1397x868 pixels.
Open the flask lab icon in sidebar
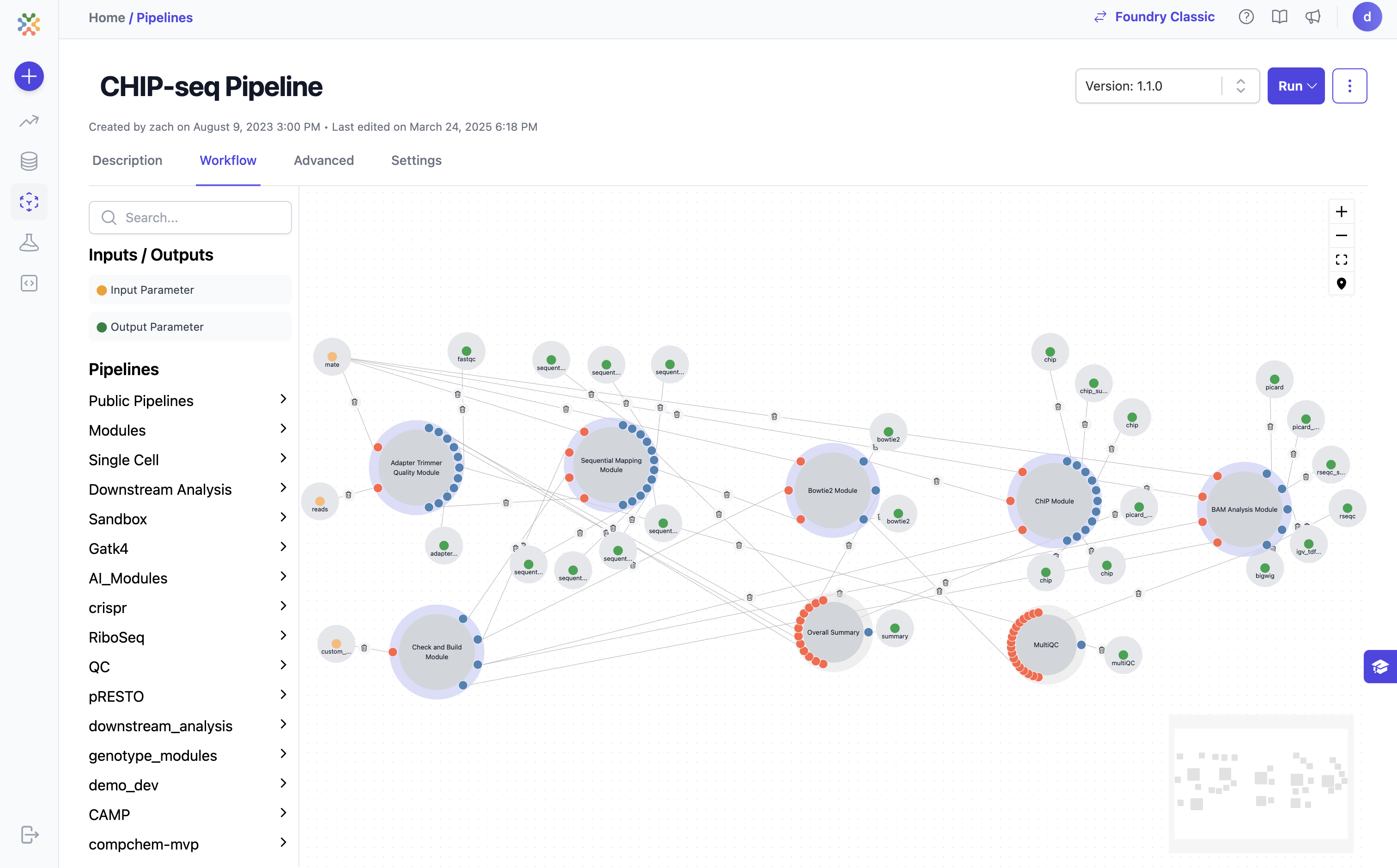tap(29, 243)
